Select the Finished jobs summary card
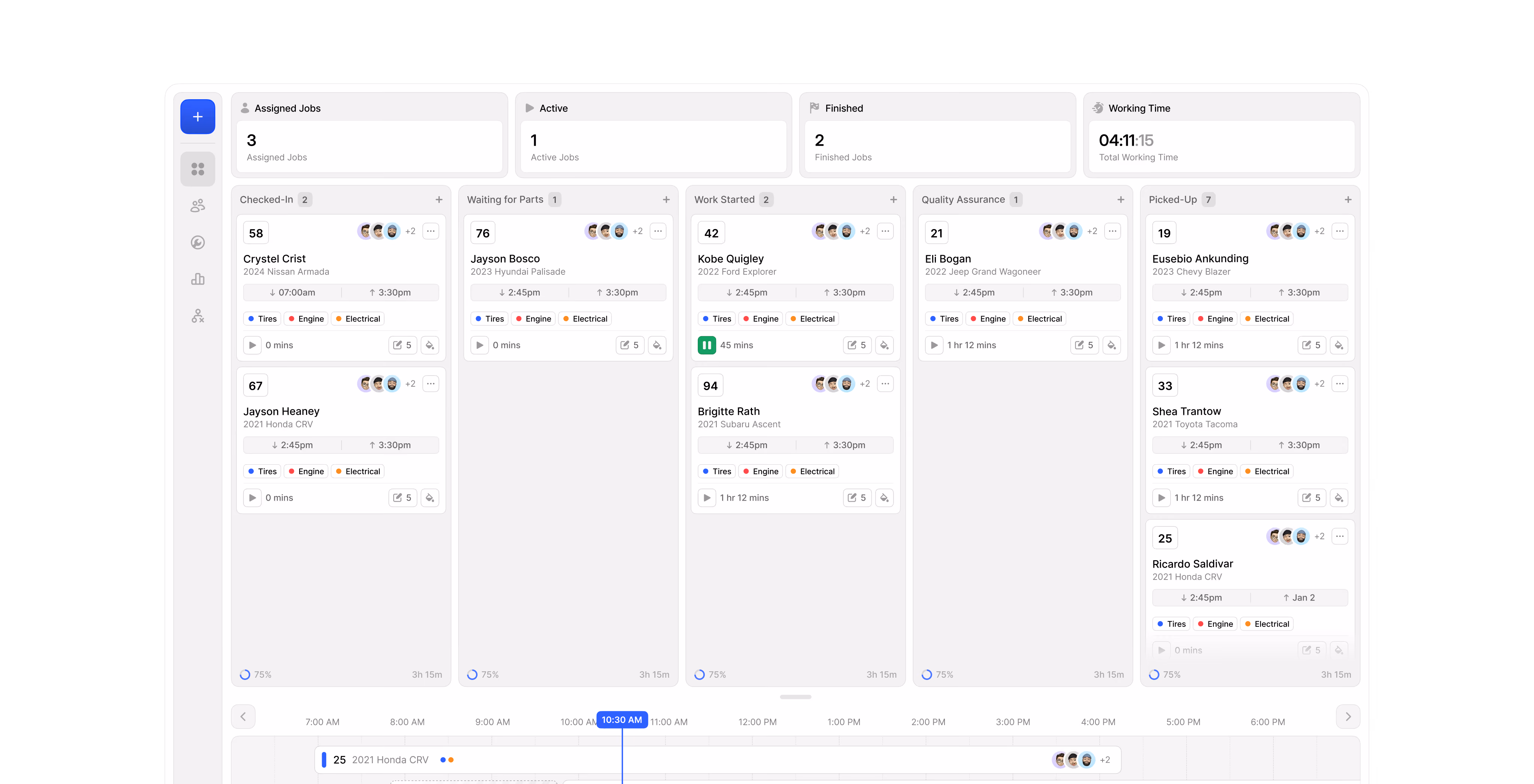Image resolution: width=1534 pixels, height=784 pixels. pyautogui.click(x=937, y=135)
